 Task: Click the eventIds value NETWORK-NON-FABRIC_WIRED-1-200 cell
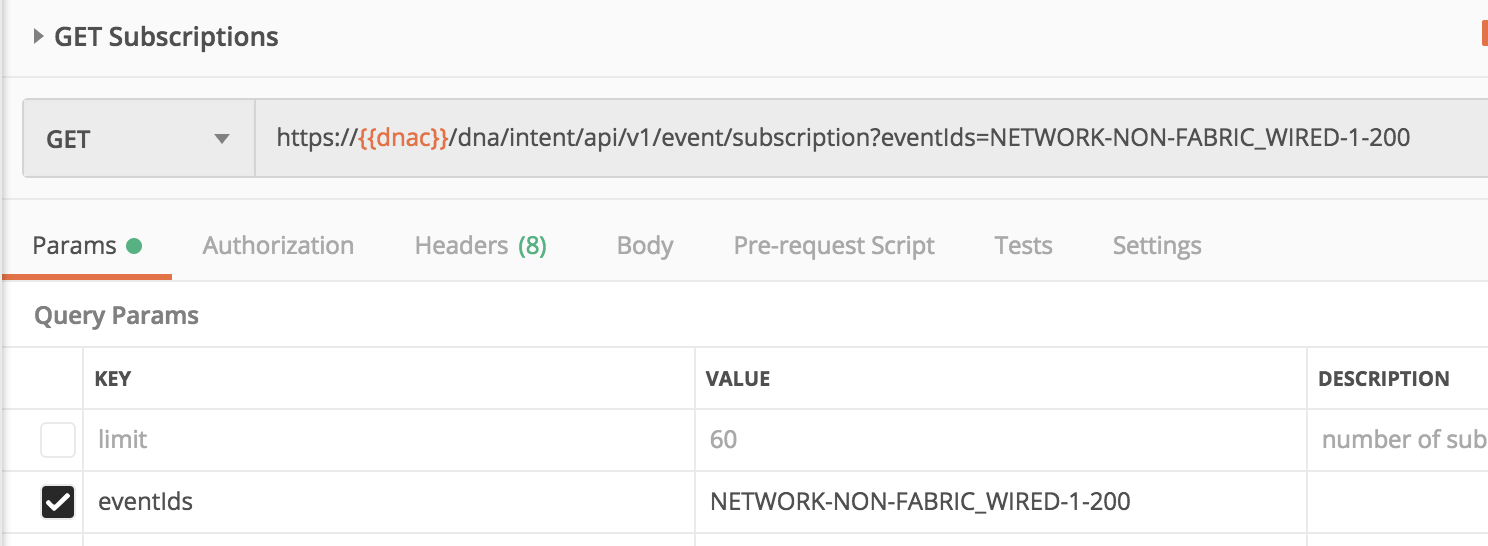(x=920, y=501)
